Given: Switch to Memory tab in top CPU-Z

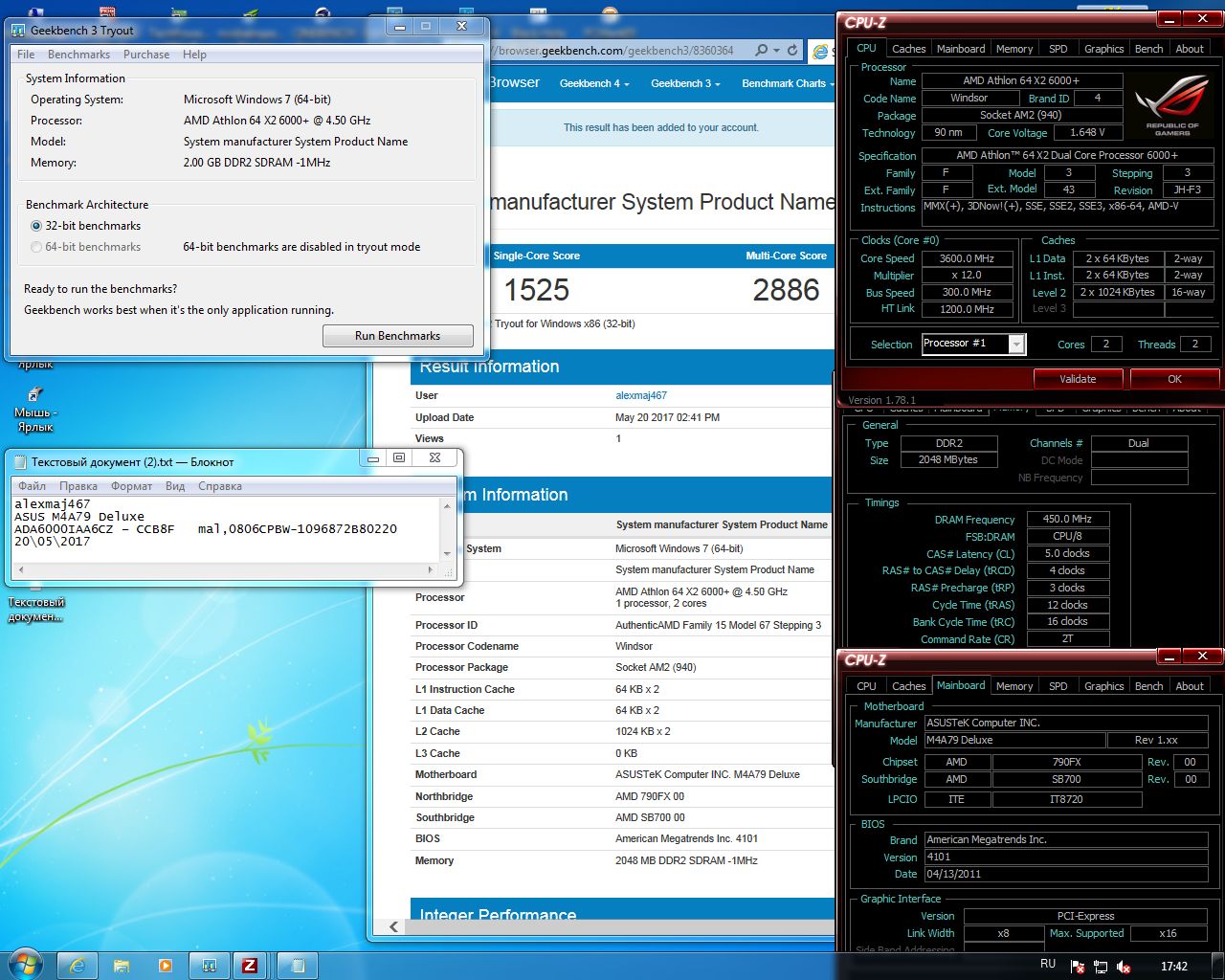Looking at the screenshot, I should 1014,49.
